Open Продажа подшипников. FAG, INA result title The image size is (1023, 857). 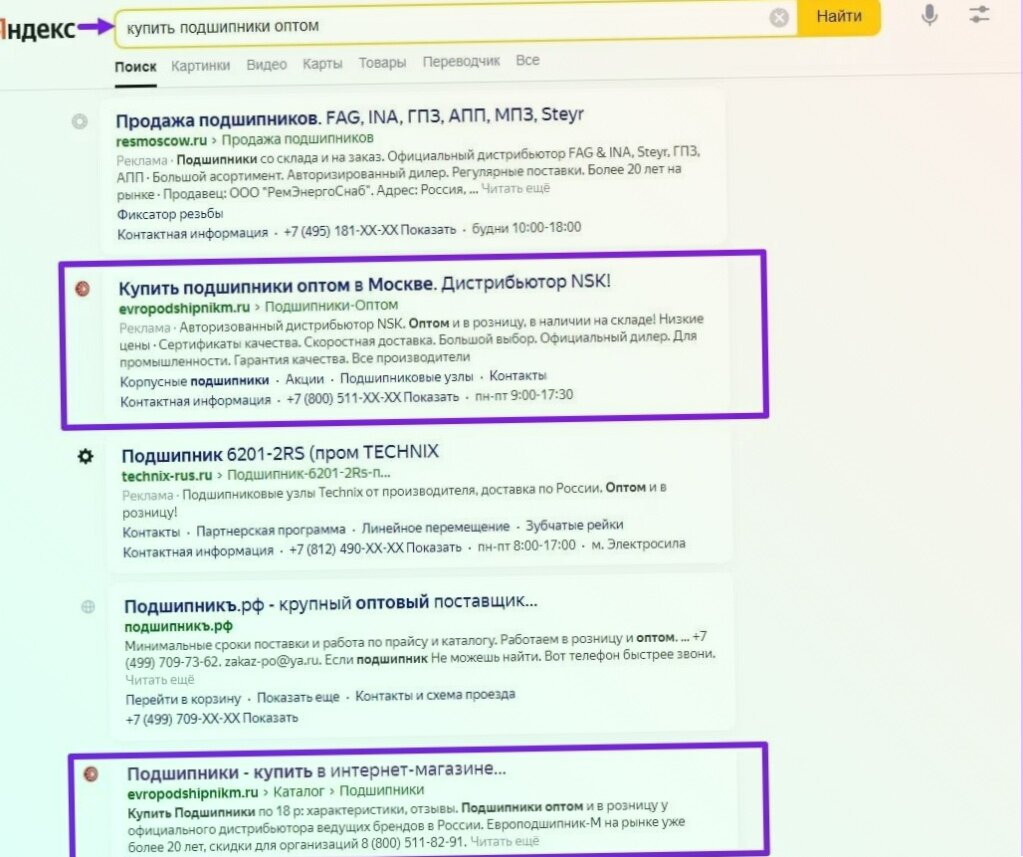point(350,117)
